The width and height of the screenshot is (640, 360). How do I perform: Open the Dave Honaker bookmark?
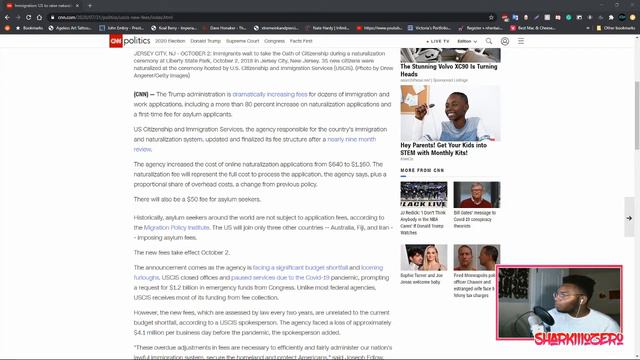[224, 28]
